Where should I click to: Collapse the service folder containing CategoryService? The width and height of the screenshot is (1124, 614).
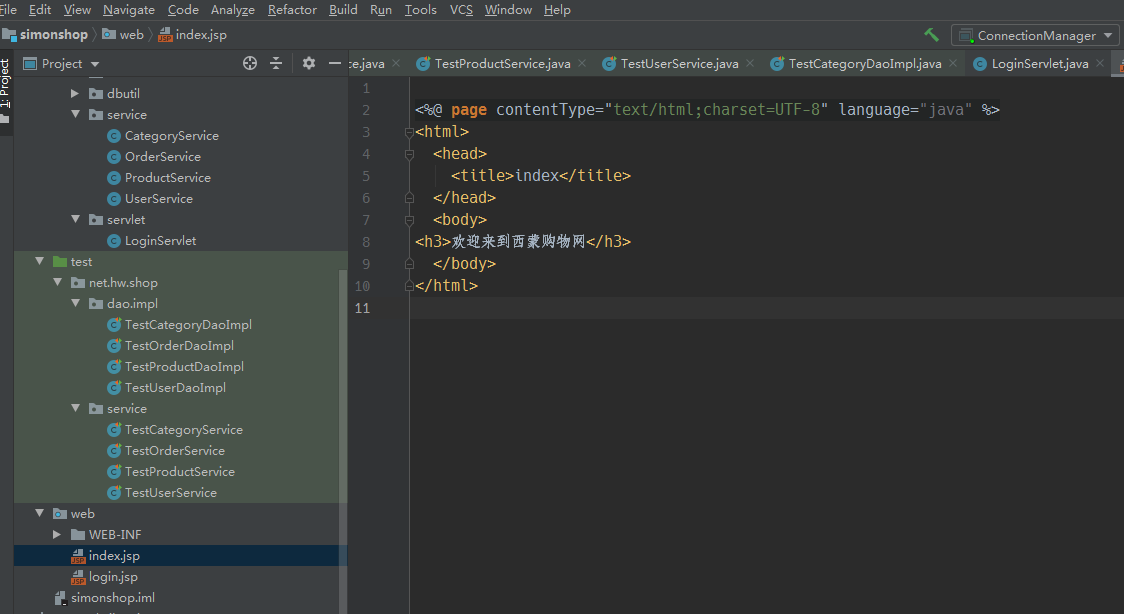point(75,114)
